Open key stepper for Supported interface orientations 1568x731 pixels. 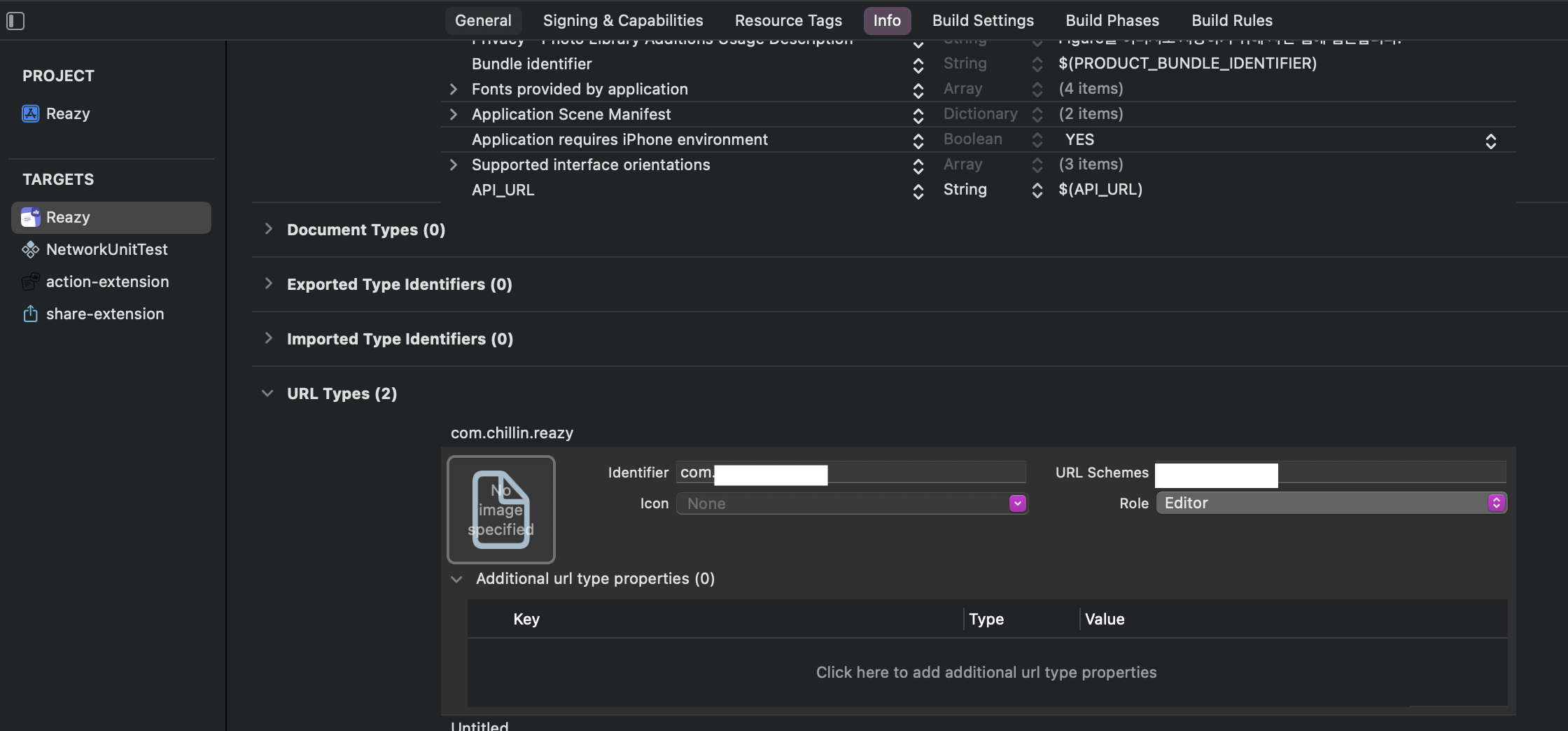pos(918,166)
